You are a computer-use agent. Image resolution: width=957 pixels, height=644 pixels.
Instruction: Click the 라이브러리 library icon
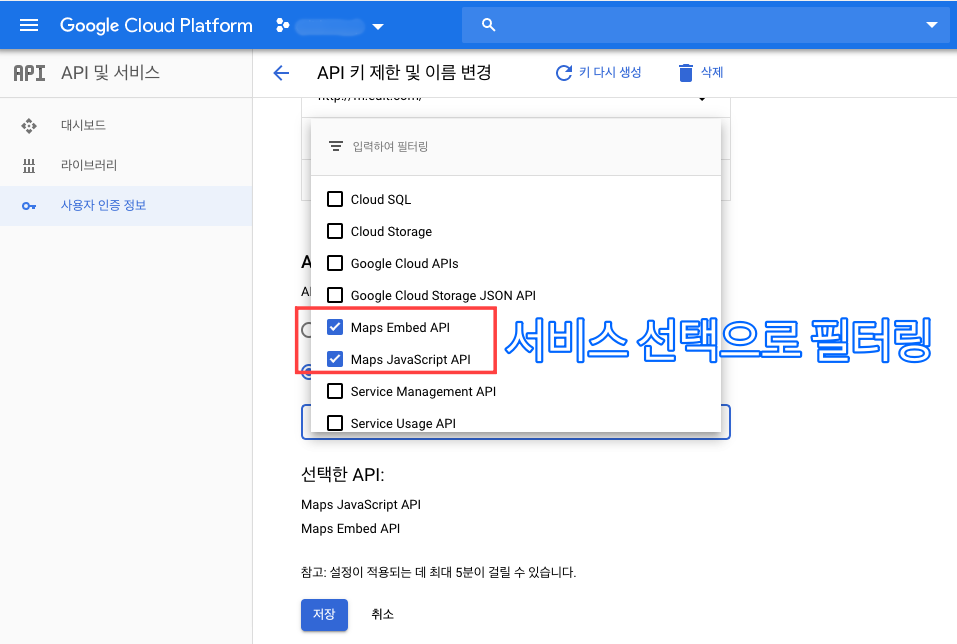tap(29, 165)
